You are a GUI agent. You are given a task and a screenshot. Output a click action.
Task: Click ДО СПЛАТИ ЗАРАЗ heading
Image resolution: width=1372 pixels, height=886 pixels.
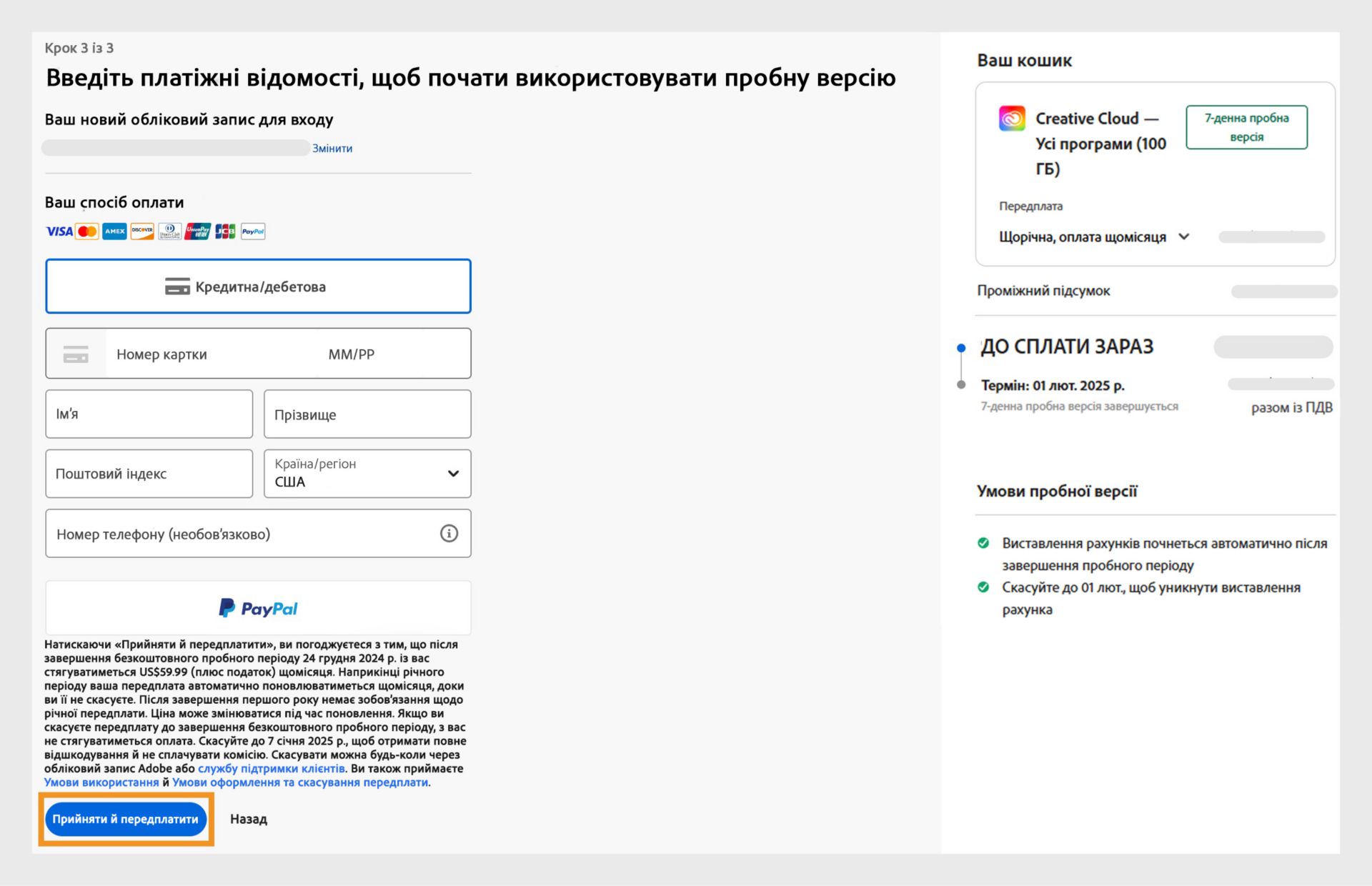click(x=1067, y=347)
